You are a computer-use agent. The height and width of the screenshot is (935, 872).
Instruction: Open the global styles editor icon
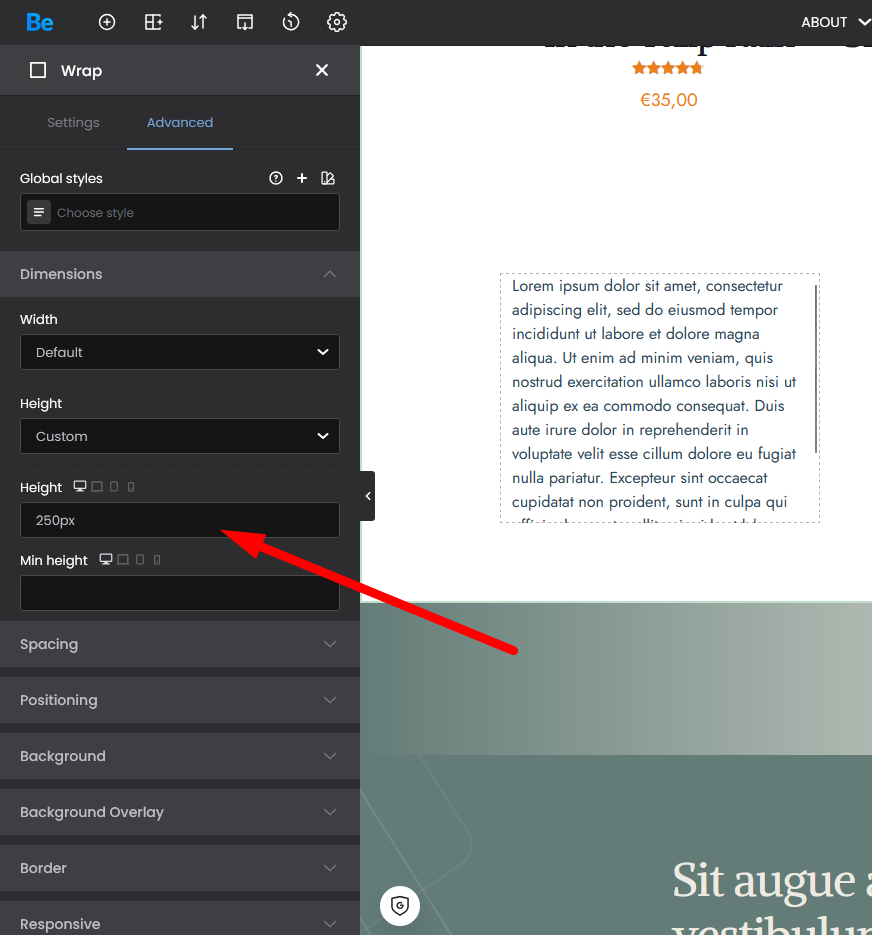tap(328, 178)
